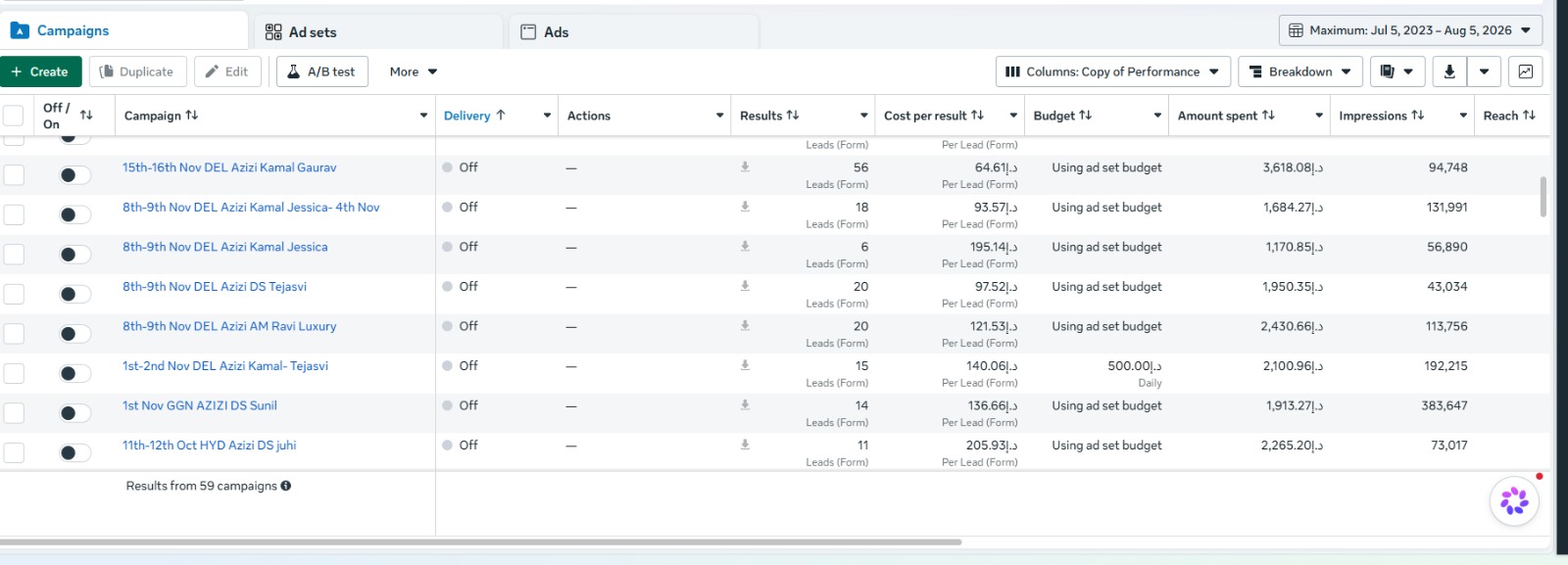Viewport: 1568px width, 565px height.
Task: Toggle on 8th-9th Nov Kamal Jessica- 4th Nov campaign
Action: point(74,214)
